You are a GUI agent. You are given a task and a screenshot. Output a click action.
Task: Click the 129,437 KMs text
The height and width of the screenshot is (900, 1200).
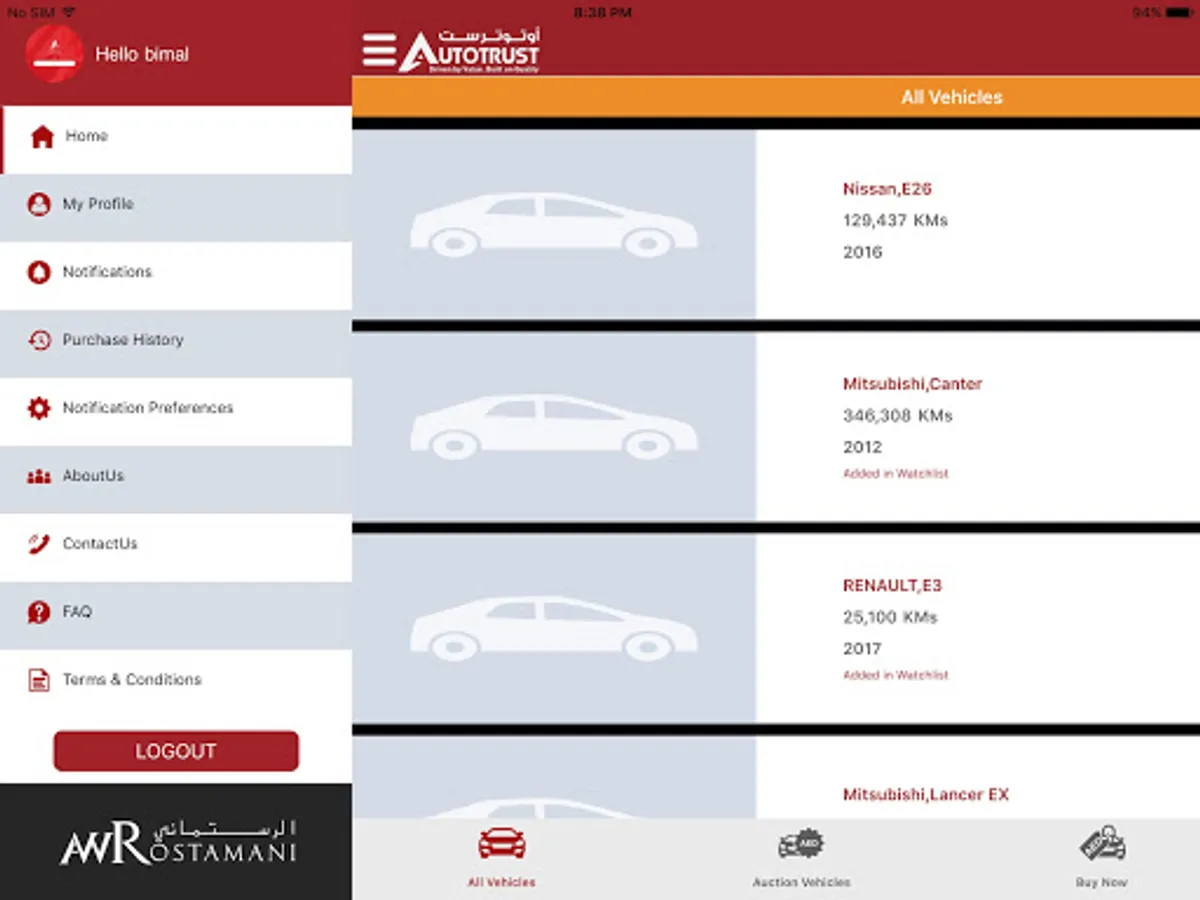(x=895, y=220)
